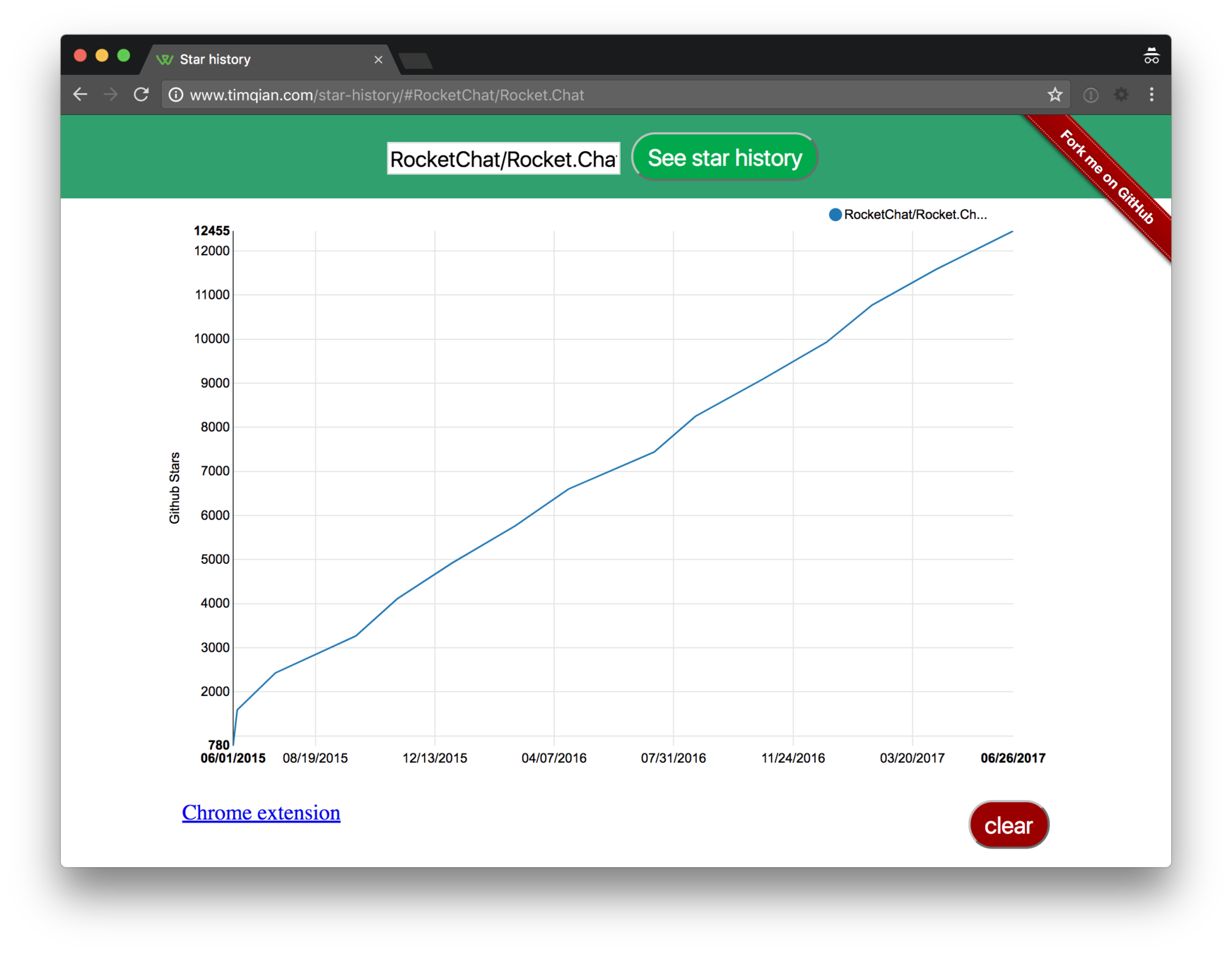
Task: Click the 6000 y-axis tick label
Action: [215, 515]
